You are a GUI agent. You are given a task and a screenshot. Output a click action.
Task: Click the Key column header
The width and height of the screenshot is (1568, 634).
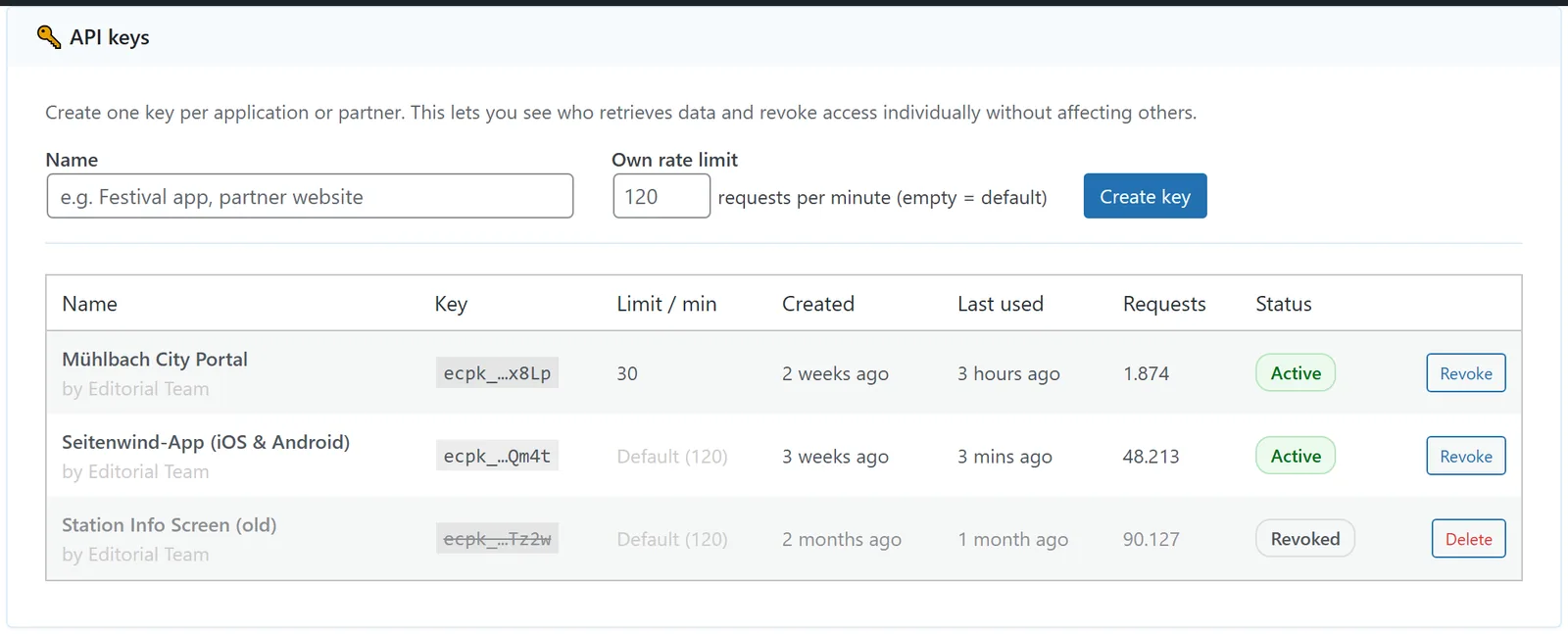pyautogui.click(x=451, y=304)
